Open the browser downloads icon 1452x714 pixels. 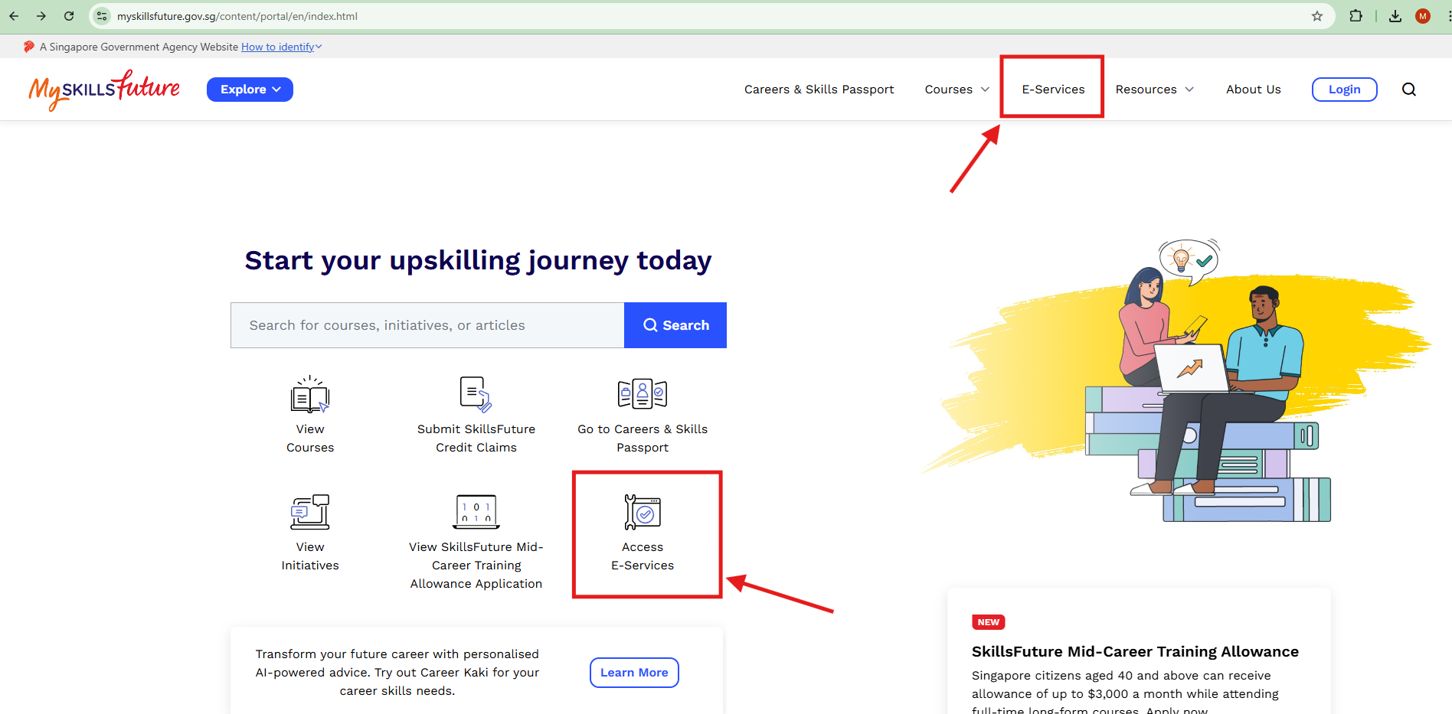pyautogui.click(x=1395, y=16)
